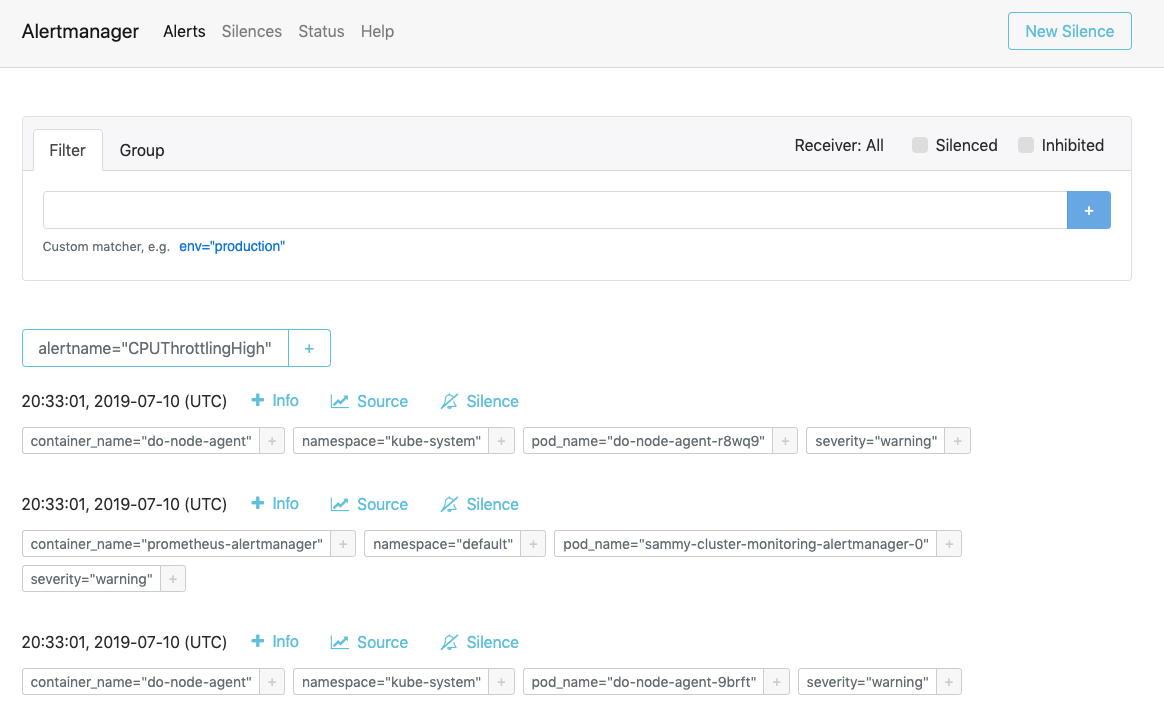Click plus next to namespace="default"

click(x=533, y=544)
